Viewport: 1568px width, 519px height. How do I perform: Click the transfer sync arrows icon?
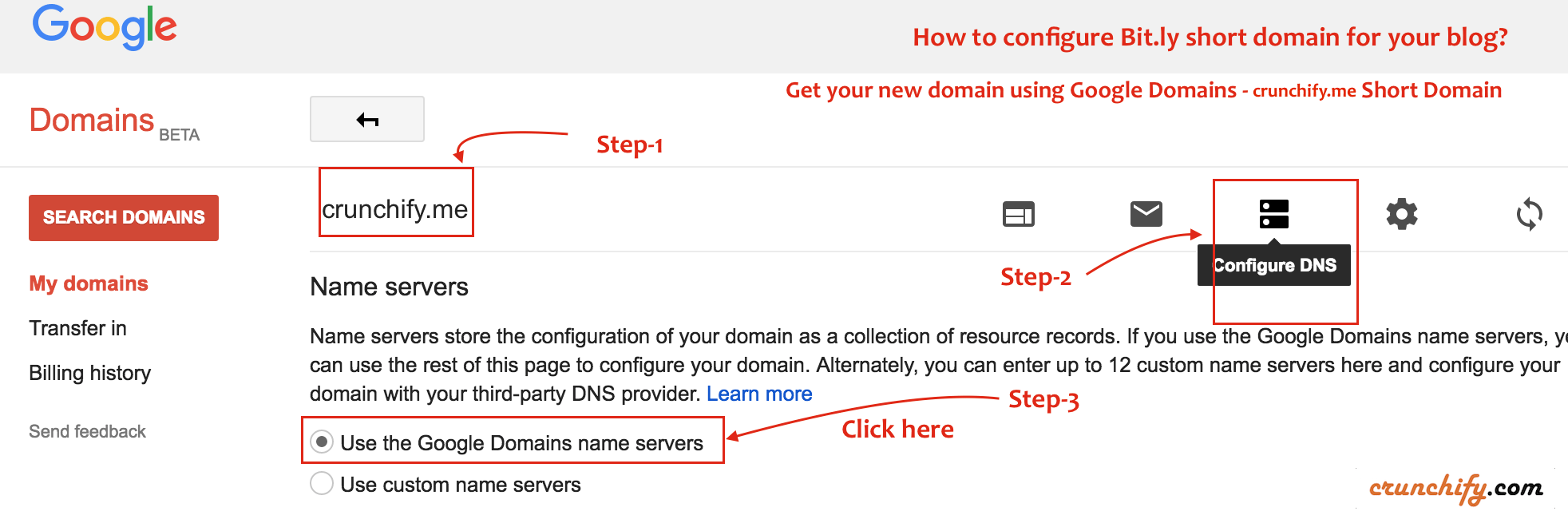pos(1529,214)
